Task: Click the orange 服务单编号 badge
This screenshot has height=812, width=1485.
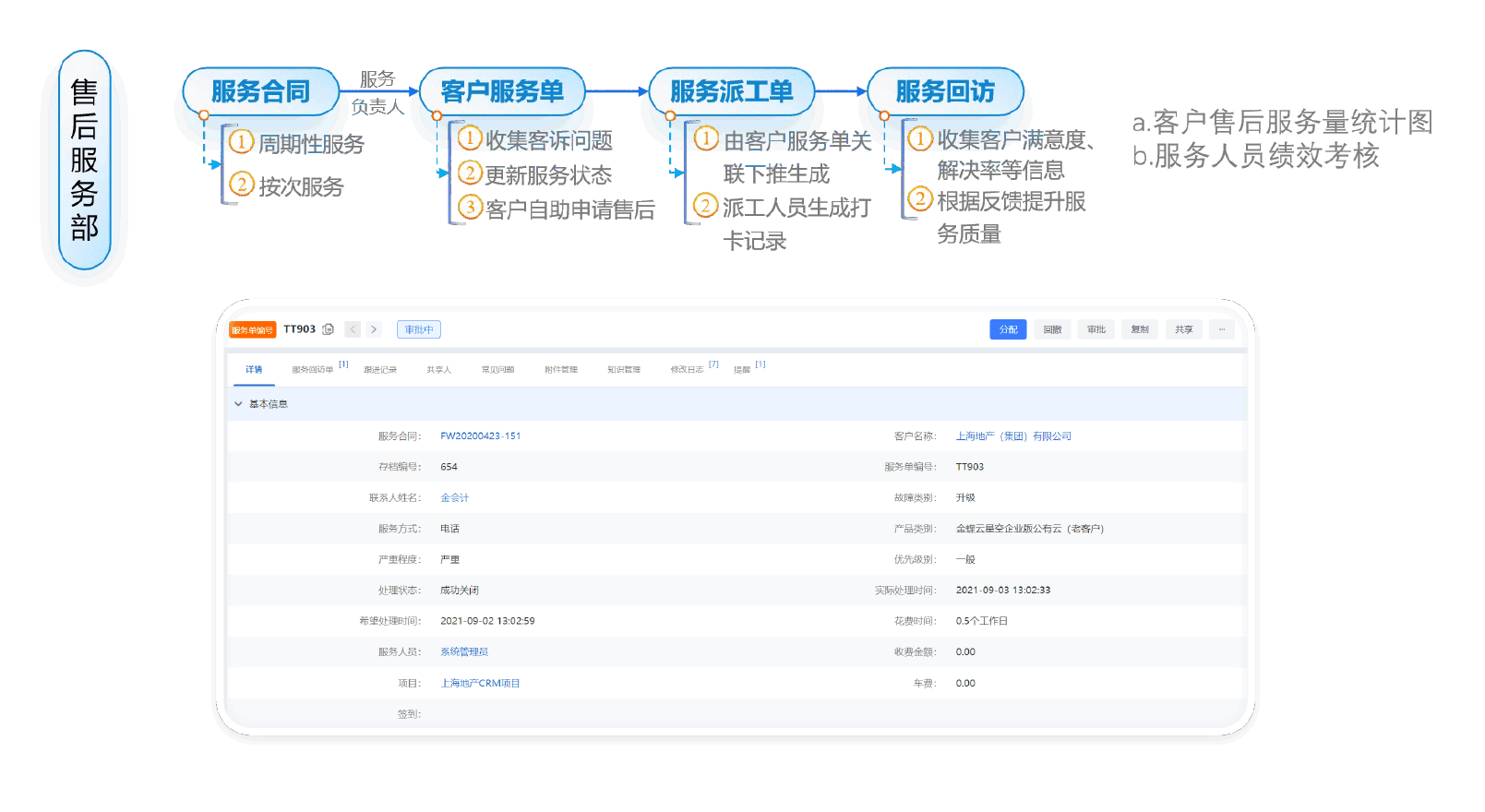Action: point(252,329)
